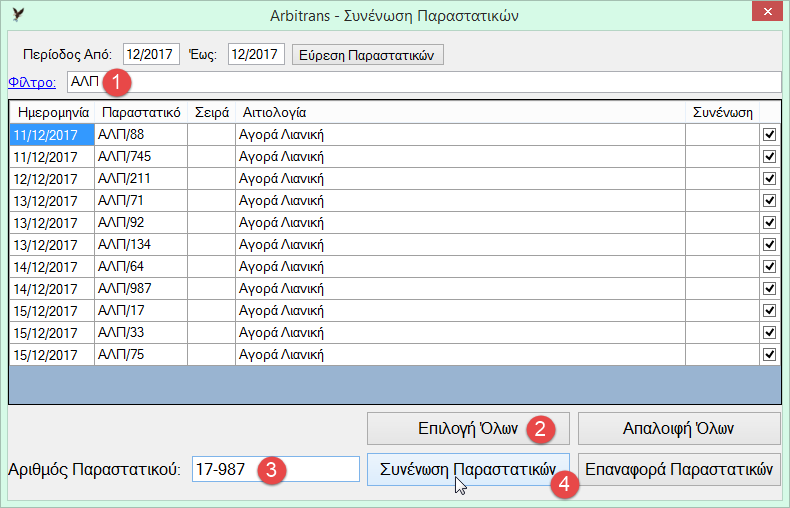This screenshot has width=790, height=508.
Task: Uncheck the checkbox for ΑΛΠ/88
Action: pyautogui.click(x=769, y=135)
